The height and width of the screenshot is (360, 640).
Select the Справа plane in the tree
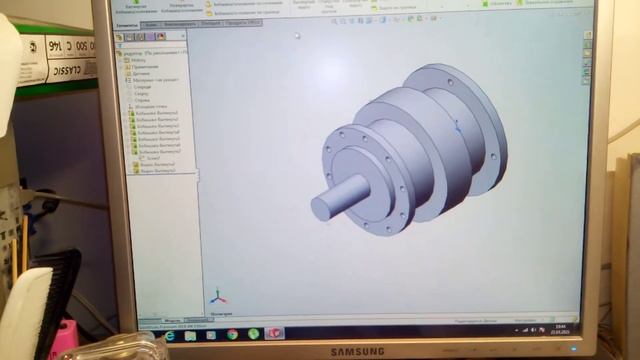139,100
